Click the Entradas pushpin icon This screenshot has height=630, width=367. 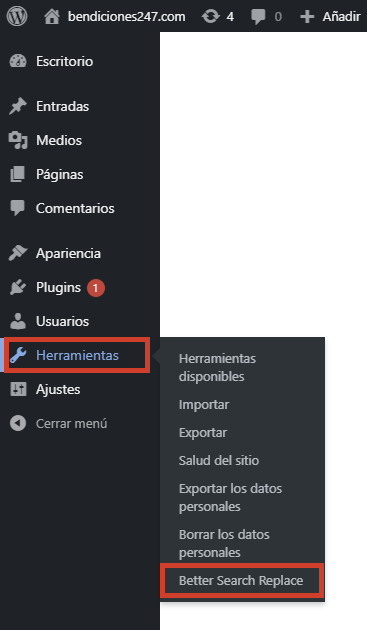tap(18, 106)
